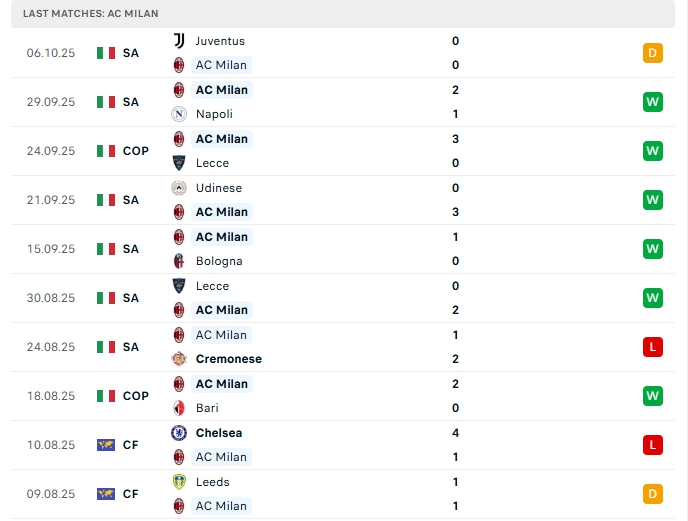Click the 3 score for Milan vs Lecce
688x521 pixels.
[x=456, y=139]
